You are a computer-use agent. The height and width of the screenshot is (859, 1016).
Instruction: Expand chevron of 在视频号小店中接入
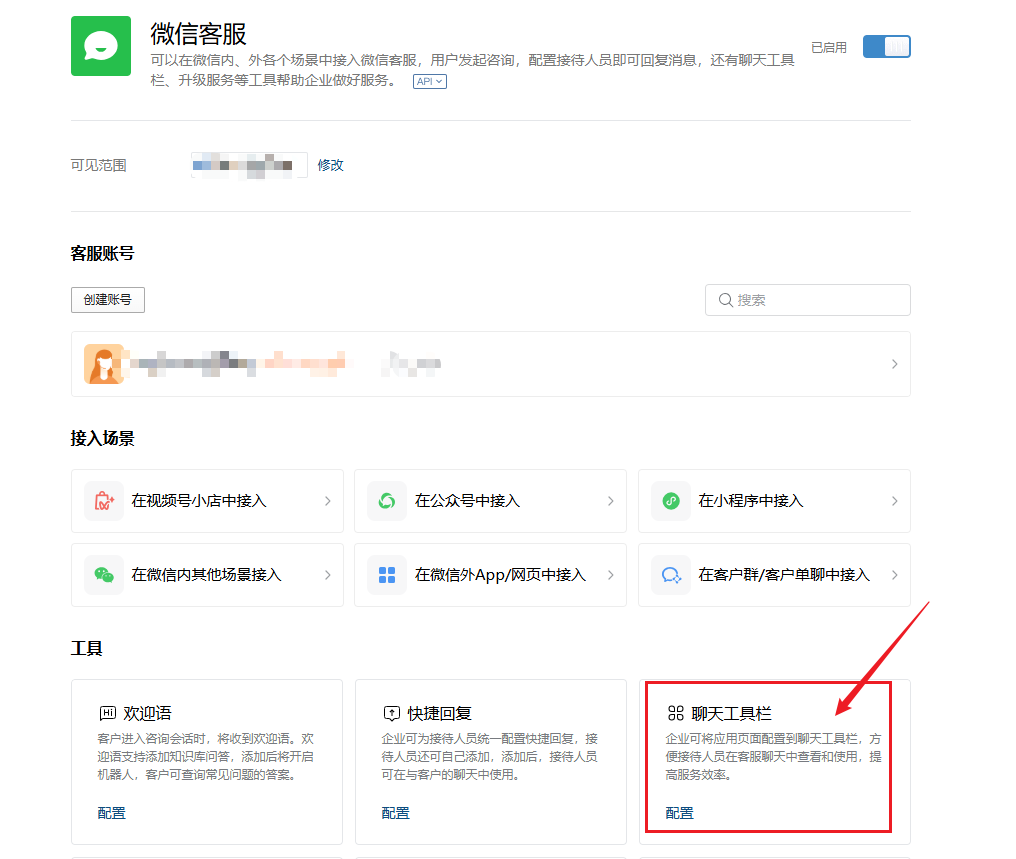(327, 501)
